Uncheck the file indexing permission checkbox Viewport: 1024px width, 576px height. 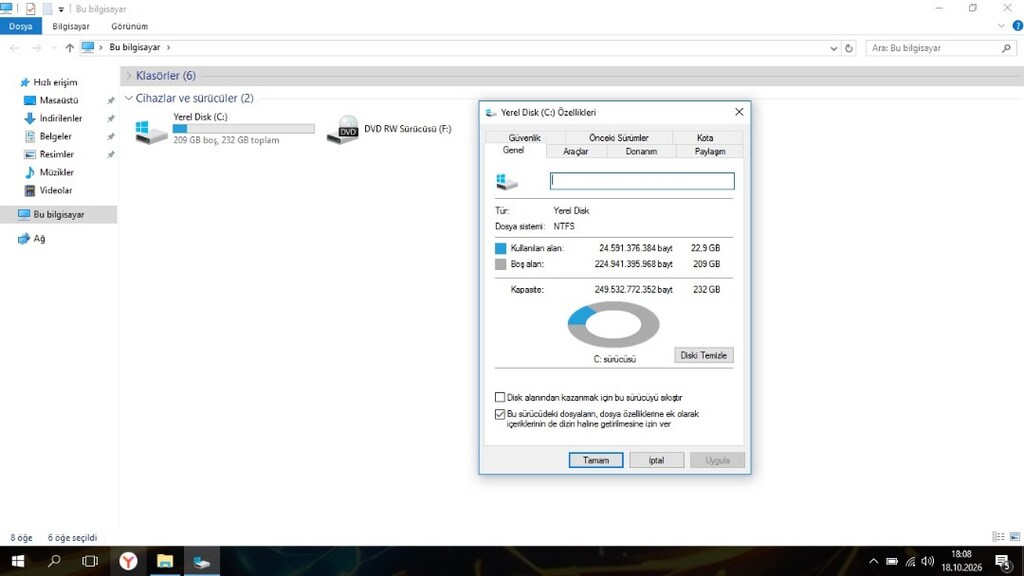coord(500,414)
